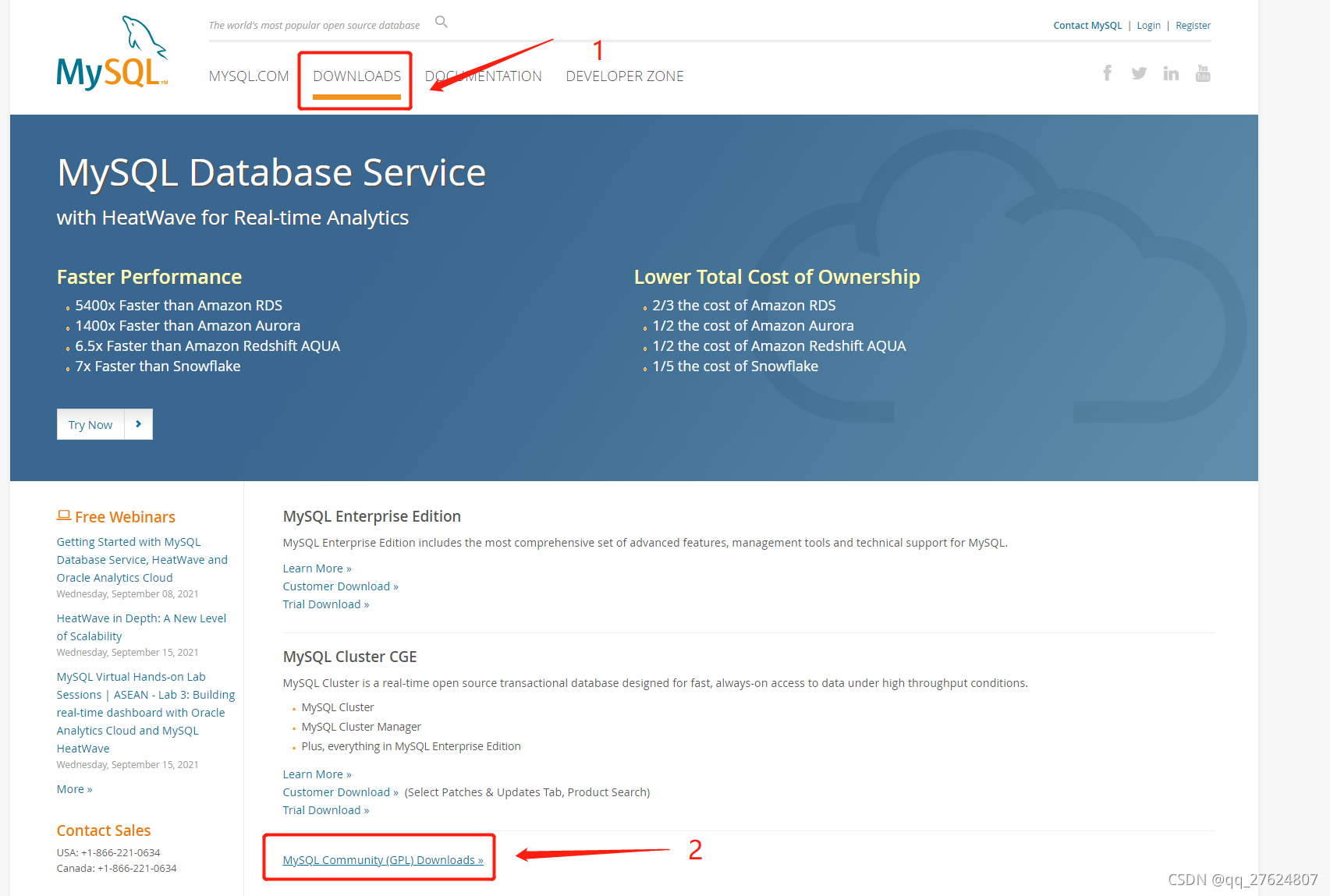The image size is (1330, 896).
Task: Click Customer Download under MySQL Enterprise Edition
Action: click(x=340, y=586)
